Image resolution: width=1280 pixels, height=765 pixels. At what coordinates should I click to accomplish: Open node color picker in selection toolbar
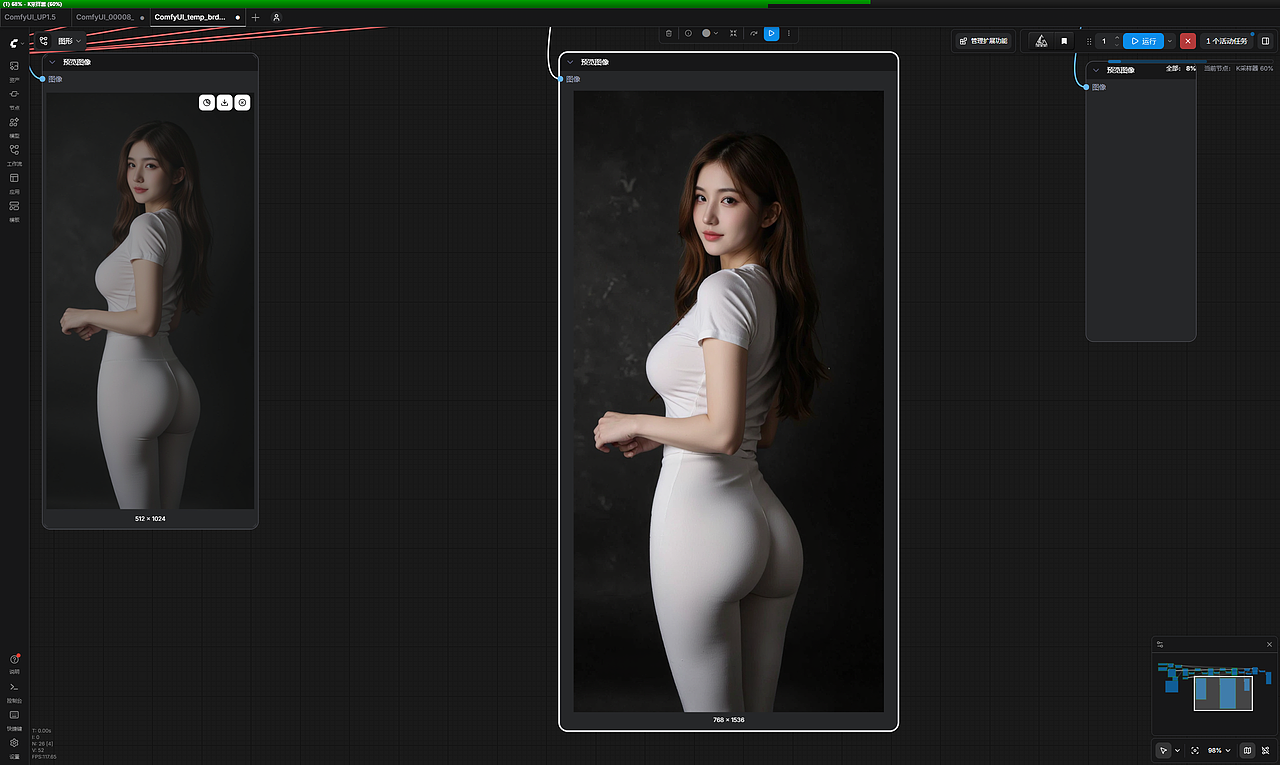pos(710,33)
